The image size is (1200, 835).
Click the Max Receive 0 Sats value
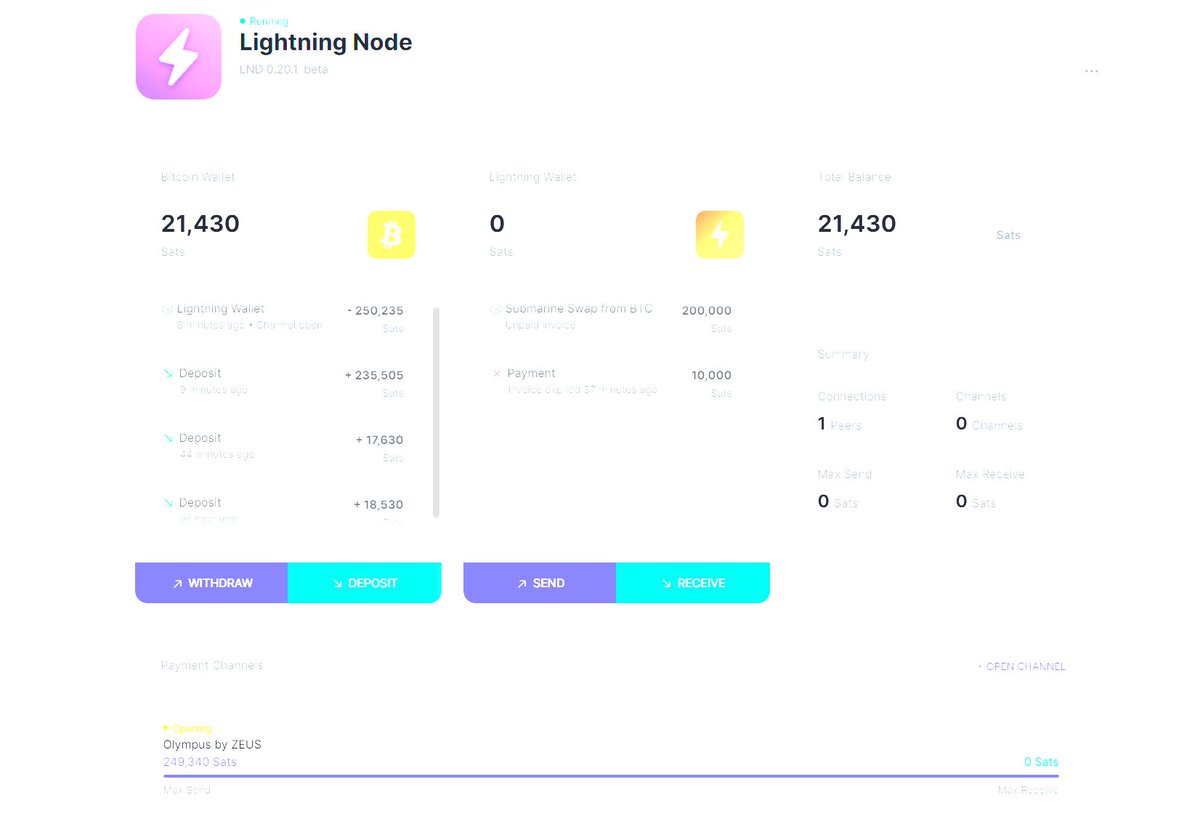pos(976,502)
